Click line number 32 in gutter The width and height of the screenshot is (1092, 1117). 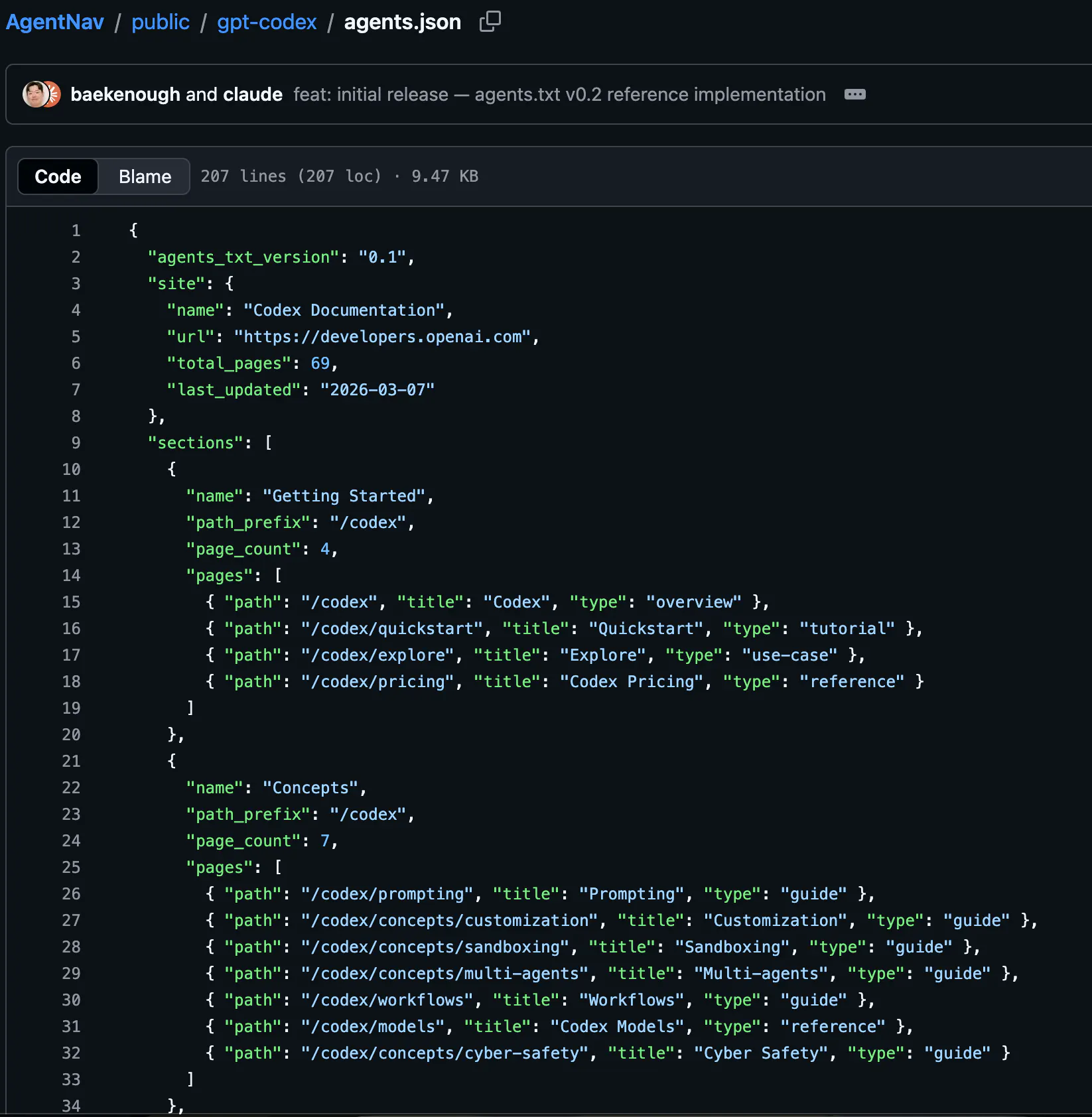[71, 1053]
